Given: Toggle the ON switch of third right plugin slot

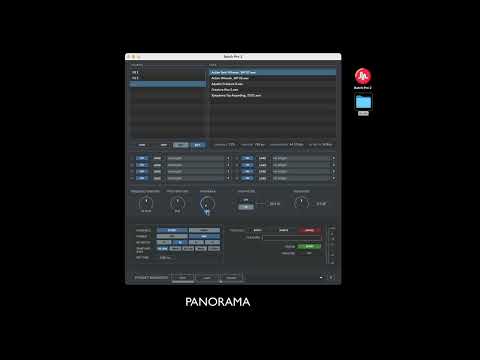Looking at the screenshot, I should point(247,172).
